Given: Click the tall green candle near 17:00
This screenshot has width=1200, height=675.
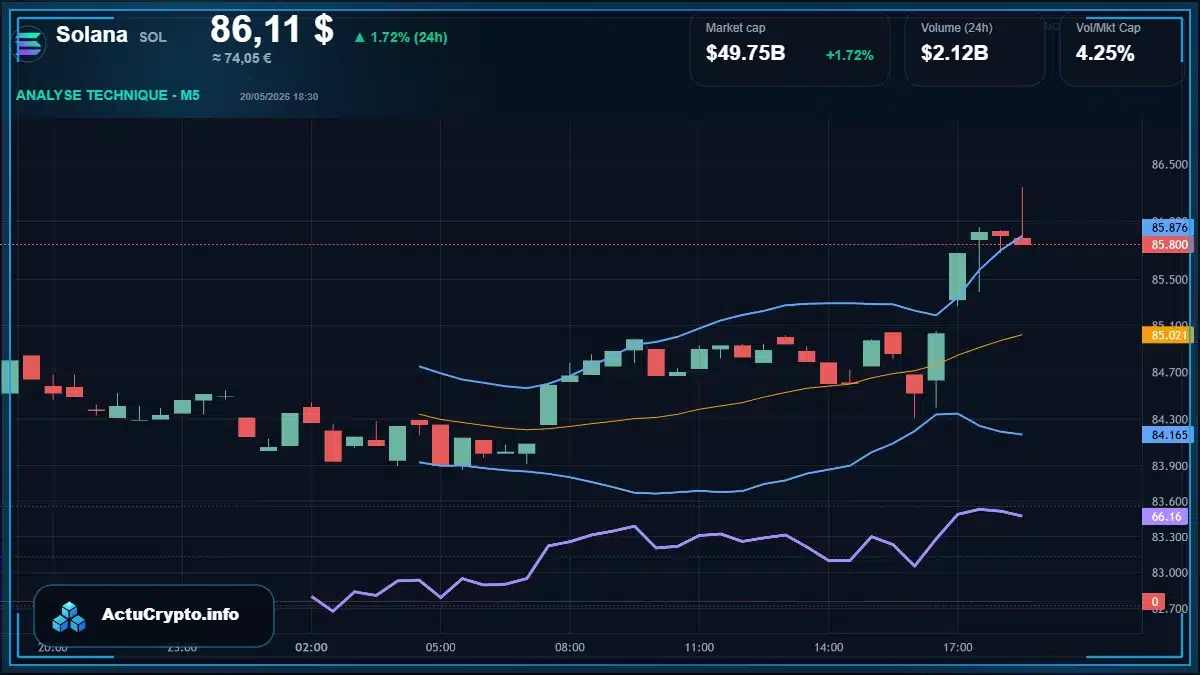Looking at the screenshot, I should coord(957,277).
